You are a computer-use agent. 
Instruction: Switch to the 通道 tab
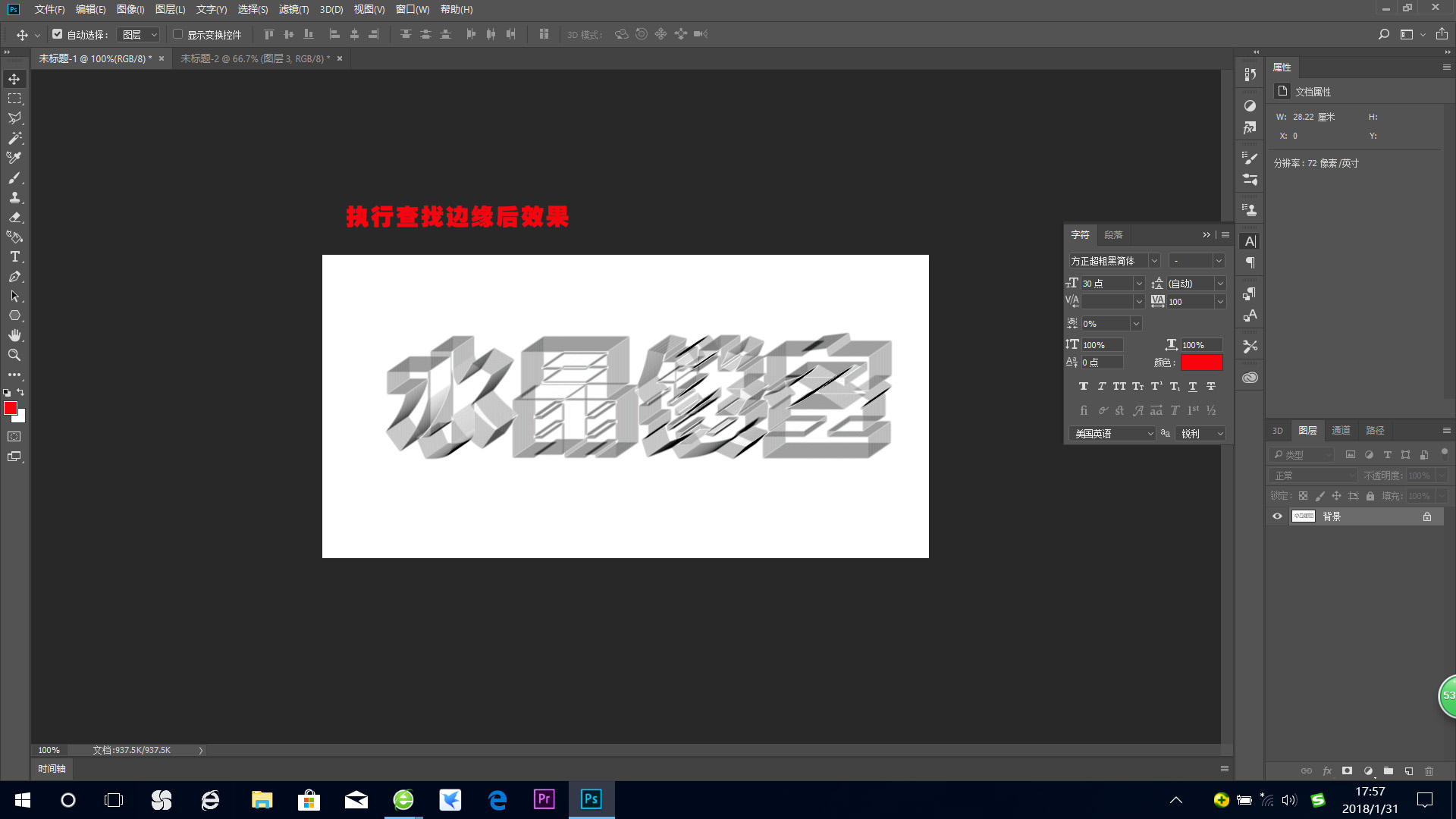click(x=1341, y=430)
